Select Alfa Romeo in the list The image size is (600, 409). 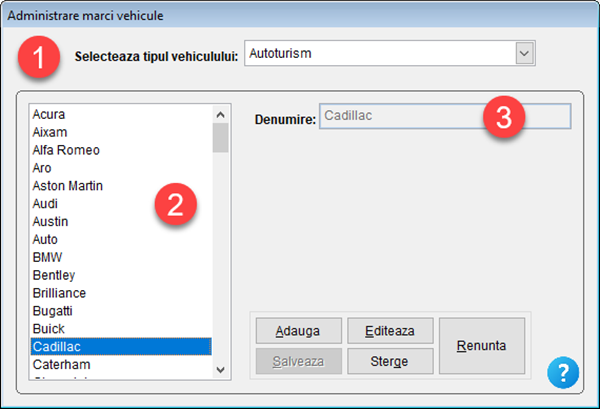click(121, 150)
